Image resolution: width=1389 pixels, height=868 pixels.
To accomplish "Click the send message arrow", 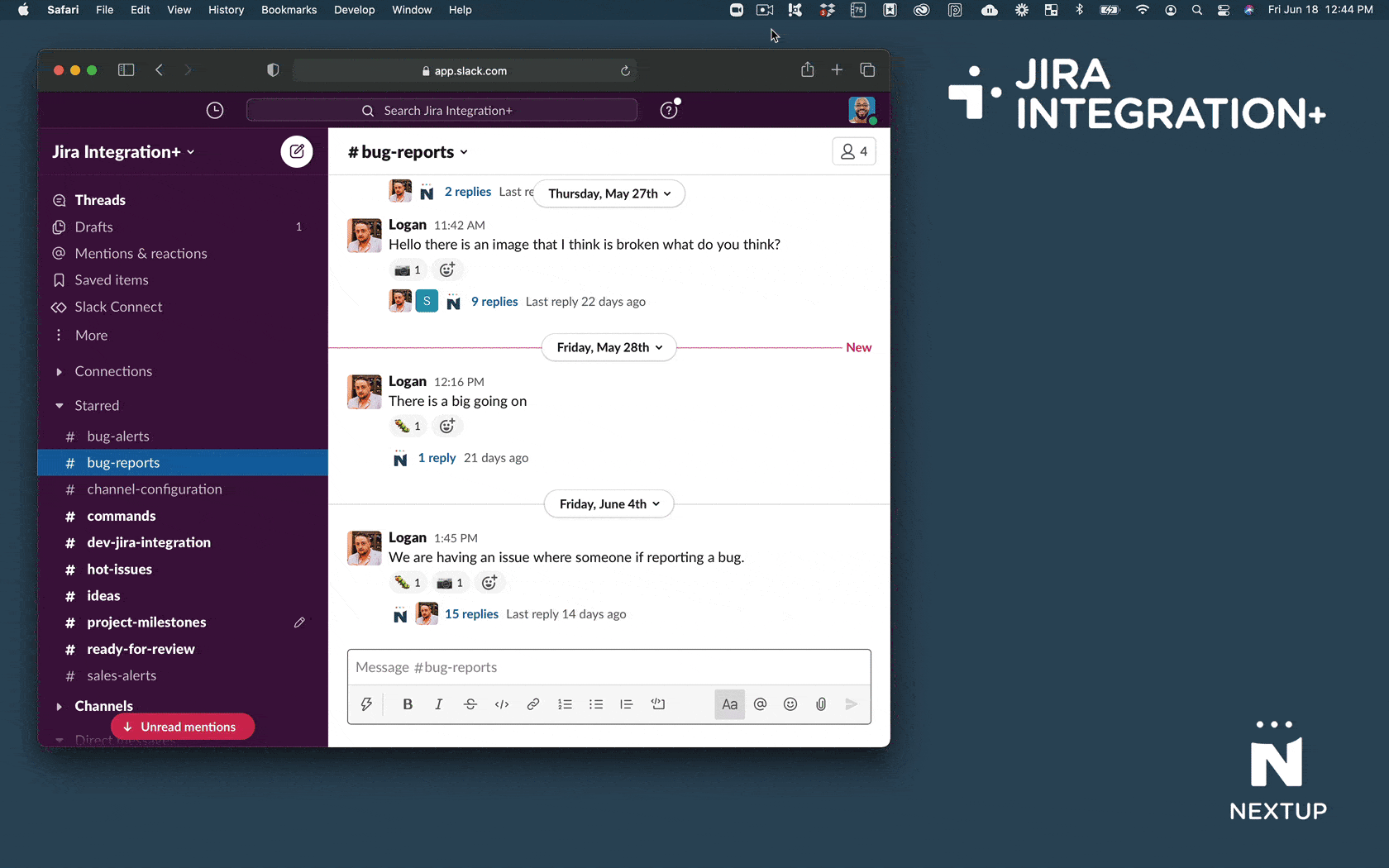I will point(852,704).
